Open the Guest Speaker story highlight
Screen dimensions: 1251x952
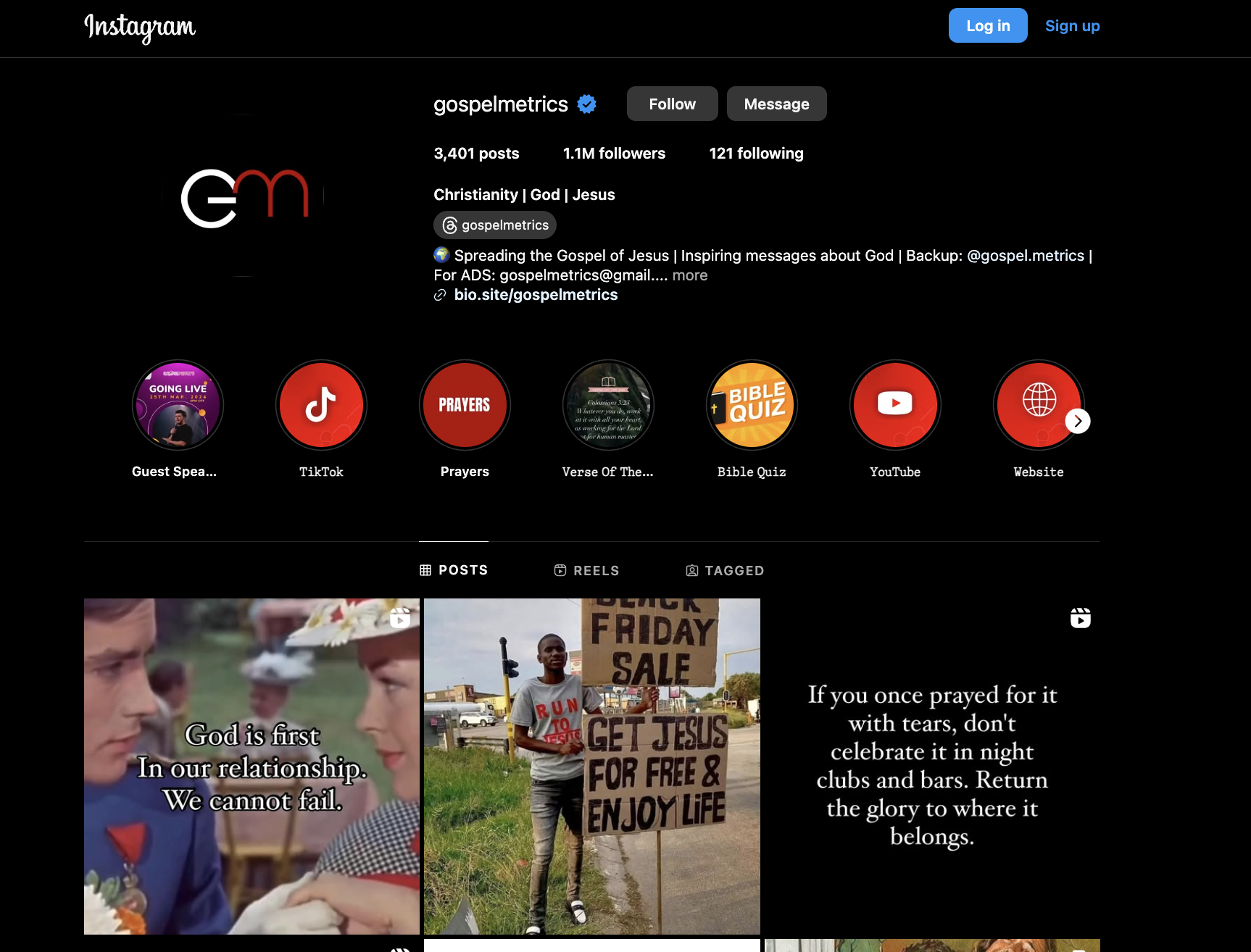(x=178, y=405)
